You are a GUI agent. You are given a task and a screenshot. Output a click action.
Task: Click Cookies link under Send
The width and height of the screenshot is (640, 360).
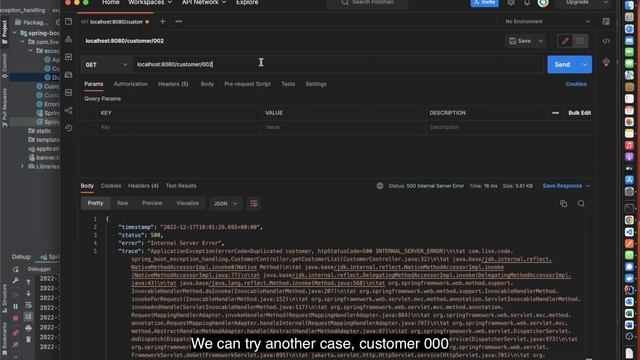[576, 84]
